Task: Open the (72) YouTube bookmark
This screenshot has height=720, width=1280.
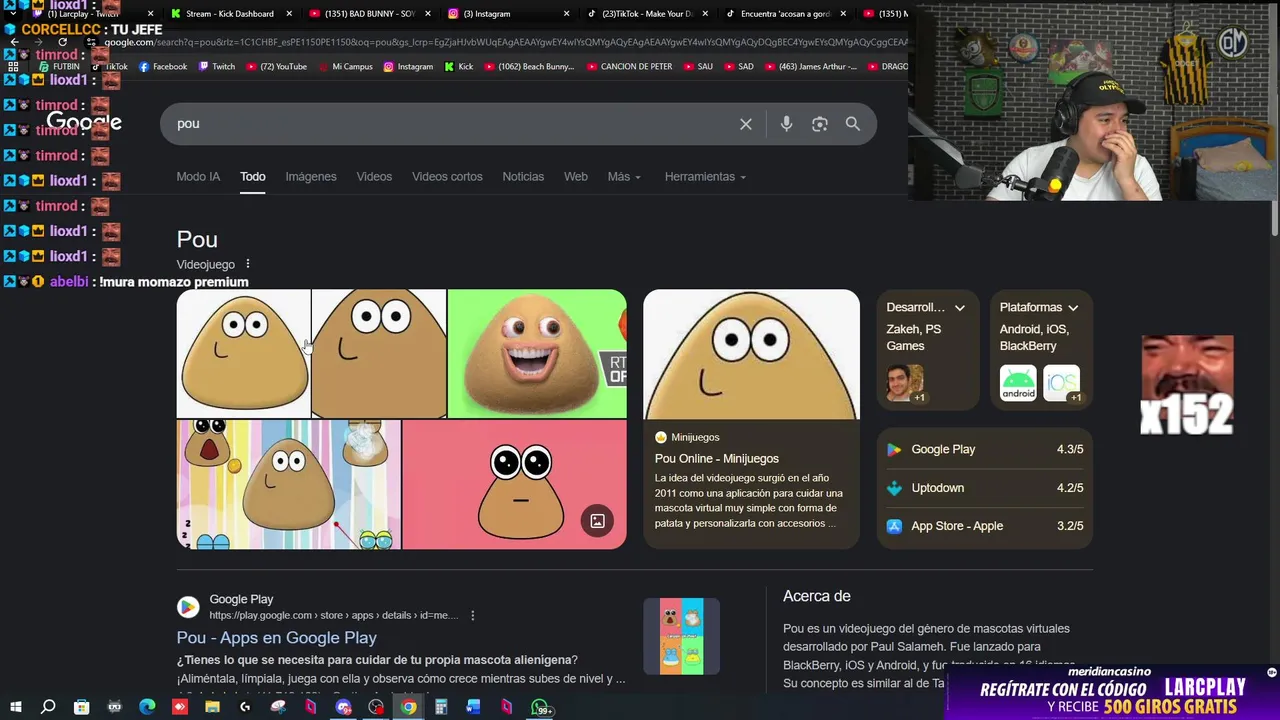Action: [276, 67]
